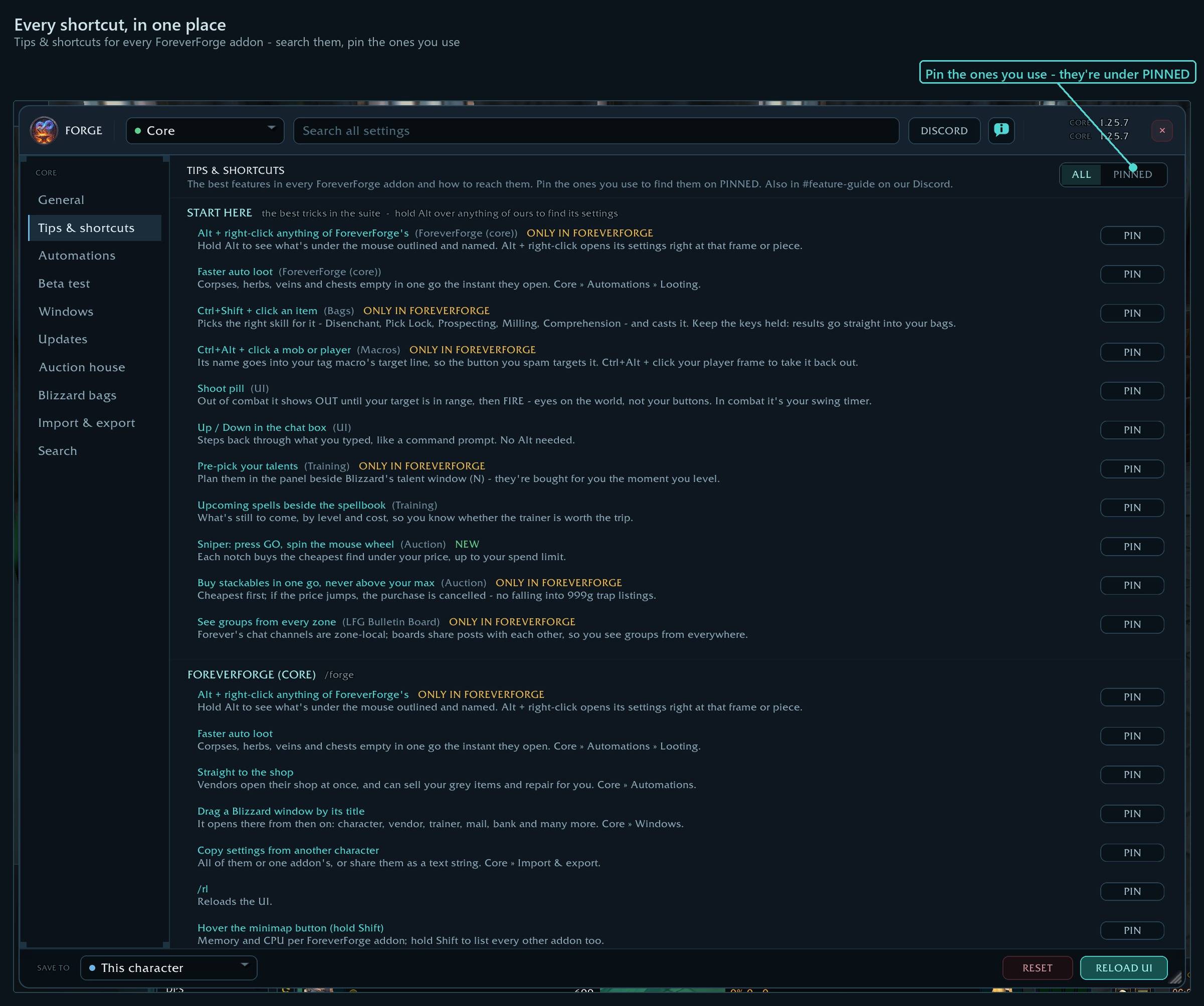1204x1006 pixels.
Task: Open the This character save dropdown
Action: tap(169, 967)
